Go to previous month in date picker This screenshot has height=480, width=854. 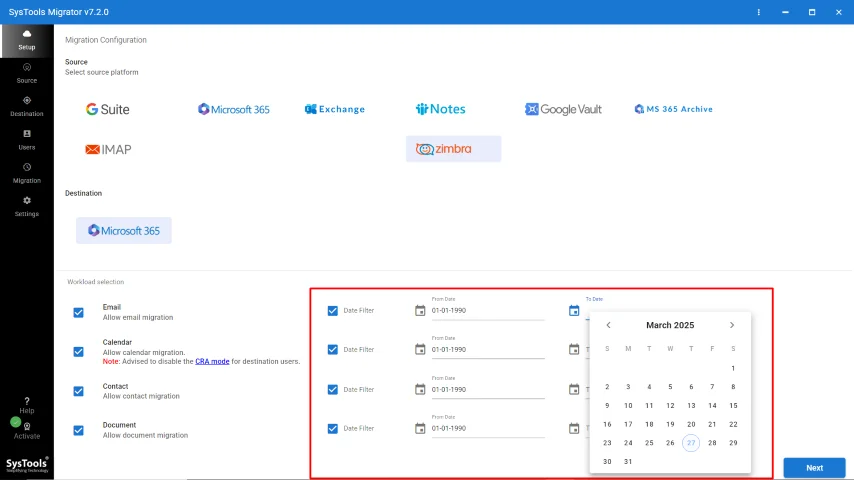(608, 325)
